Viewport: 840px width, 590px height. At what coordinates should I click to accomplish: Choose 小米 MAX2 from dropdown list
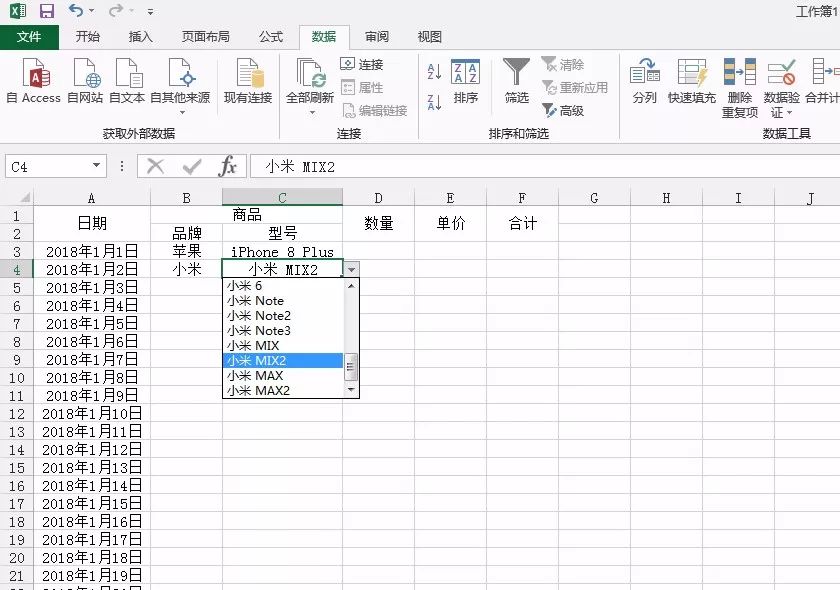[x=282, y=391]
